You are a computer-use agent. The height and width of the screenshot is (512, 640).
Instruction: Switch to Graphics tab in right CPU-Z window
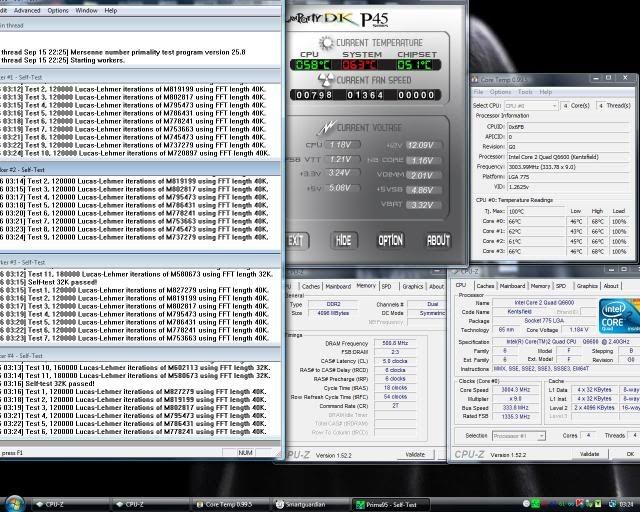point(587,286)
